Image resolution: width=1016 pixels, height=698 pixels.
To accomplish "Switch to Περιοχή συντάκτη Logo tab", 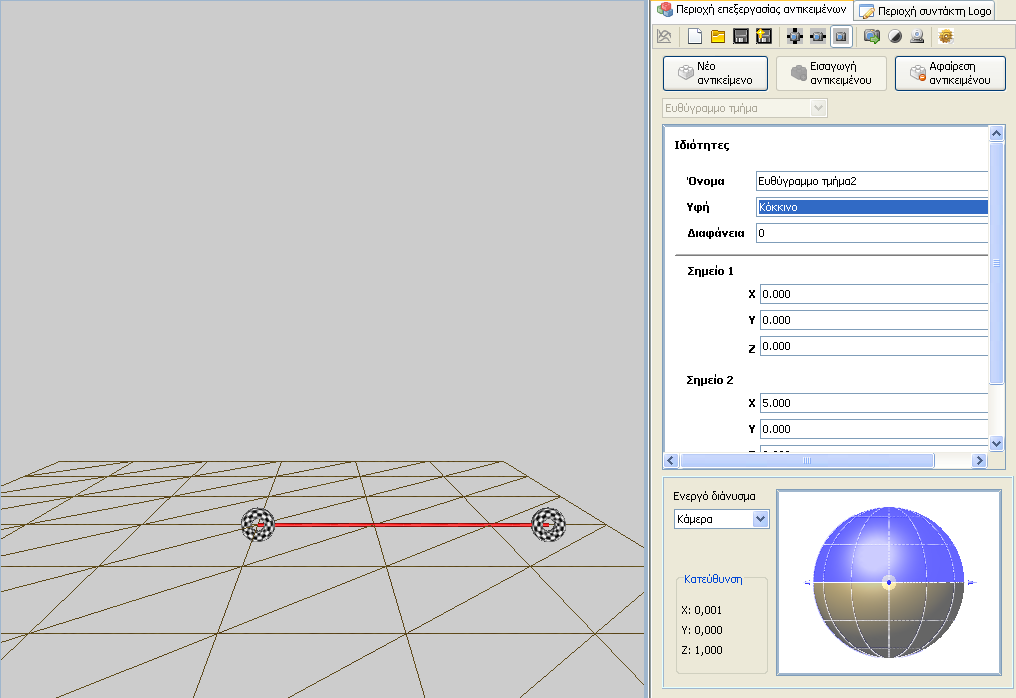I will click(x=926, y=11).
